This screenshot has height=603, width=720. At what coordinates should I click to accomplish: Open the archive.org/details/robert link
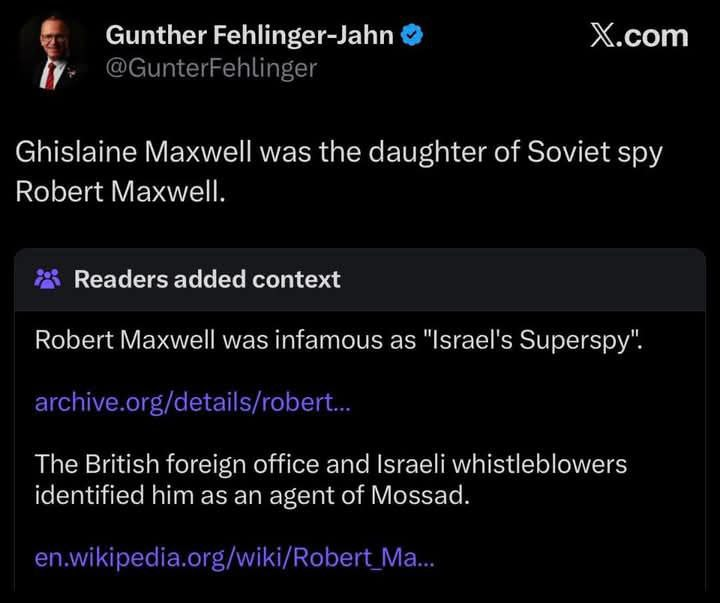pos(193,402)
